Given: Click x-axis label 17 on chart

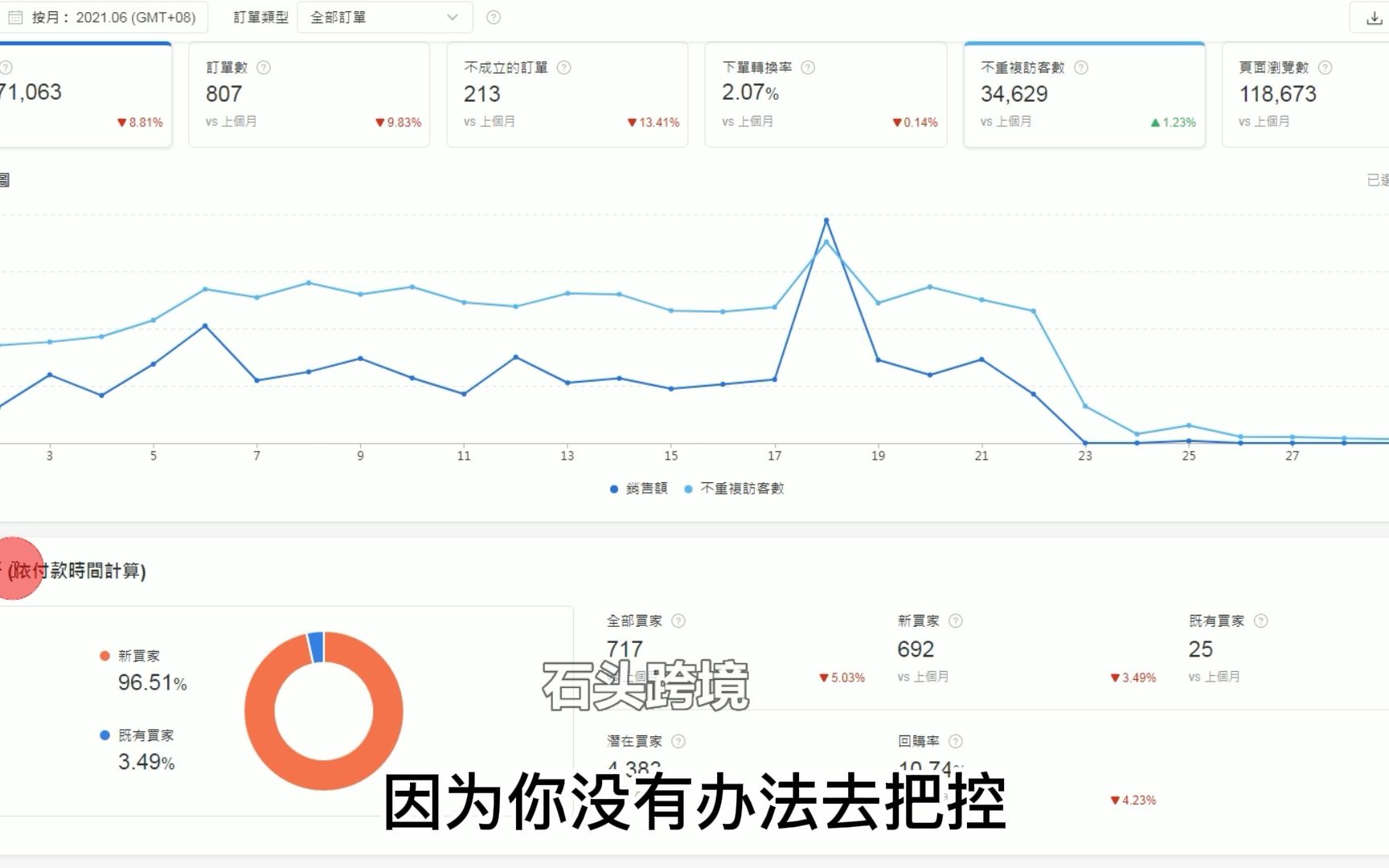Looking at the screenshot, I should [x=774, y=456].
